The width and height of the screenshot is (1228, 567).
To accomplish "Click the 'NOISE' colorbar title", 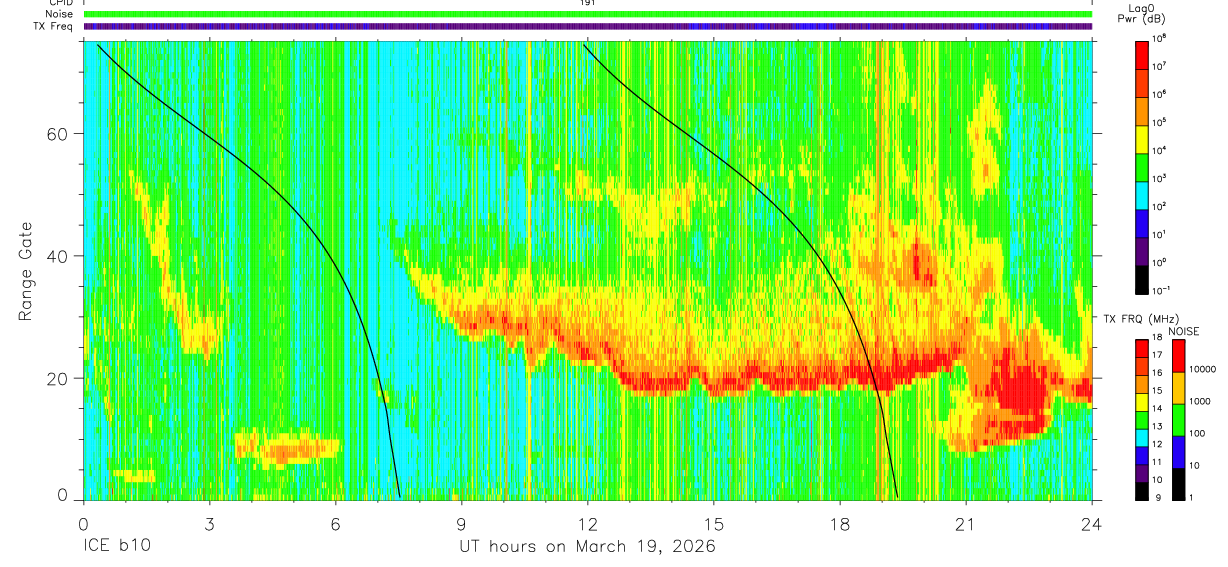I will [1183, 330].
